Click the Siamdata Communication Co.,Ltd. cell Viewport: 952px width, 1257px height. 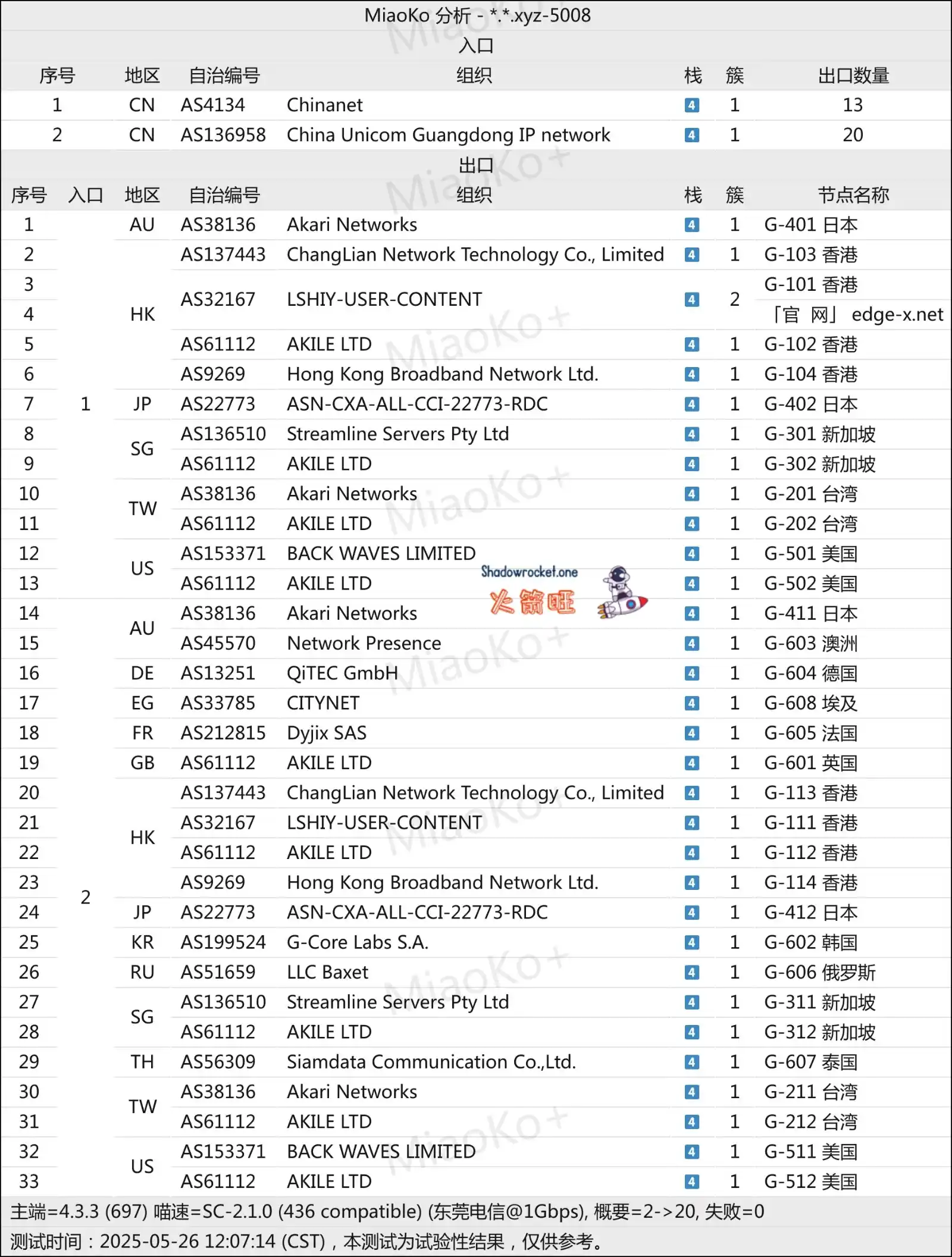click(431, 1062)
